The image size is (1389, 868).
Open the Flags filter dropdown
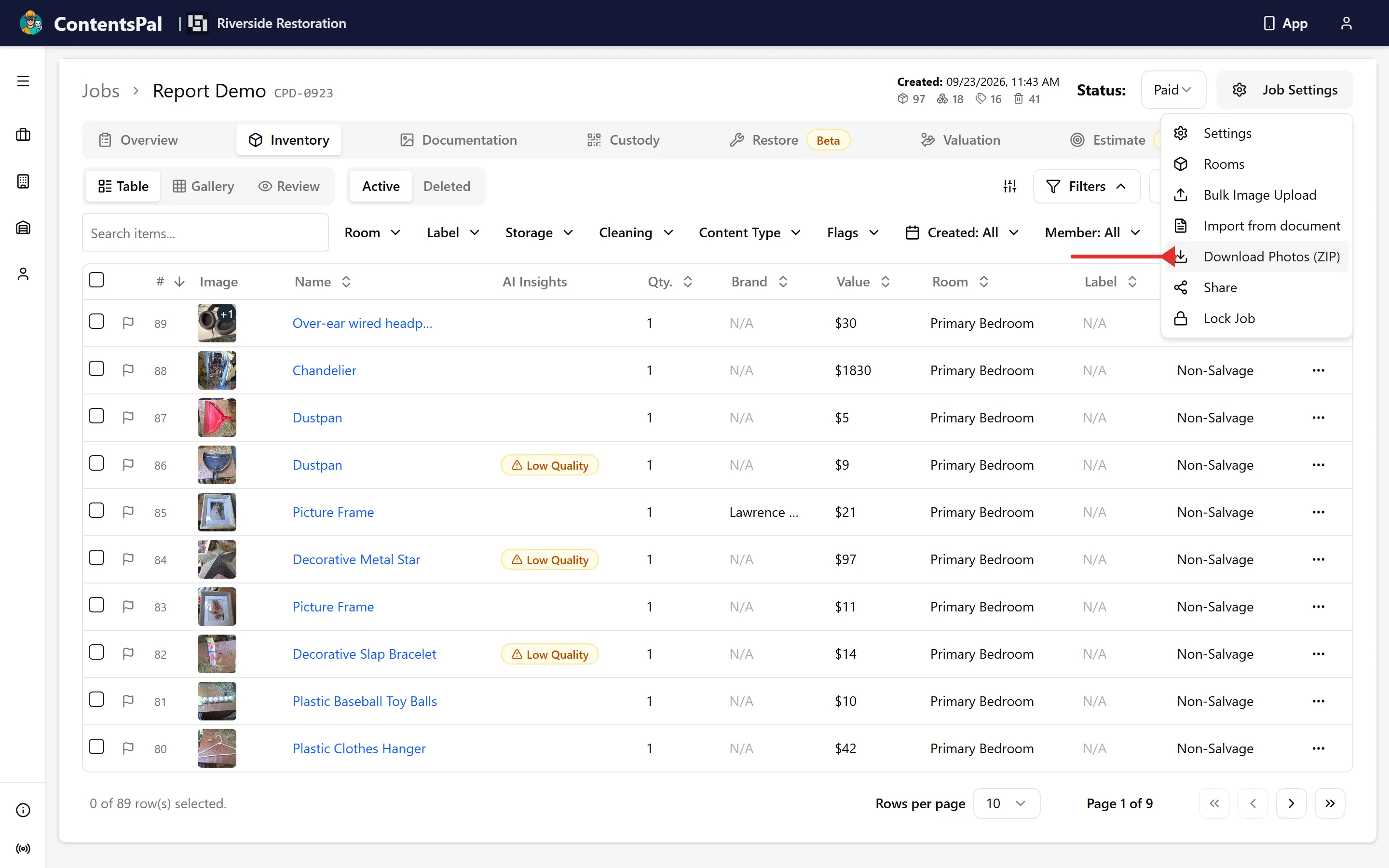click(852, 232)
